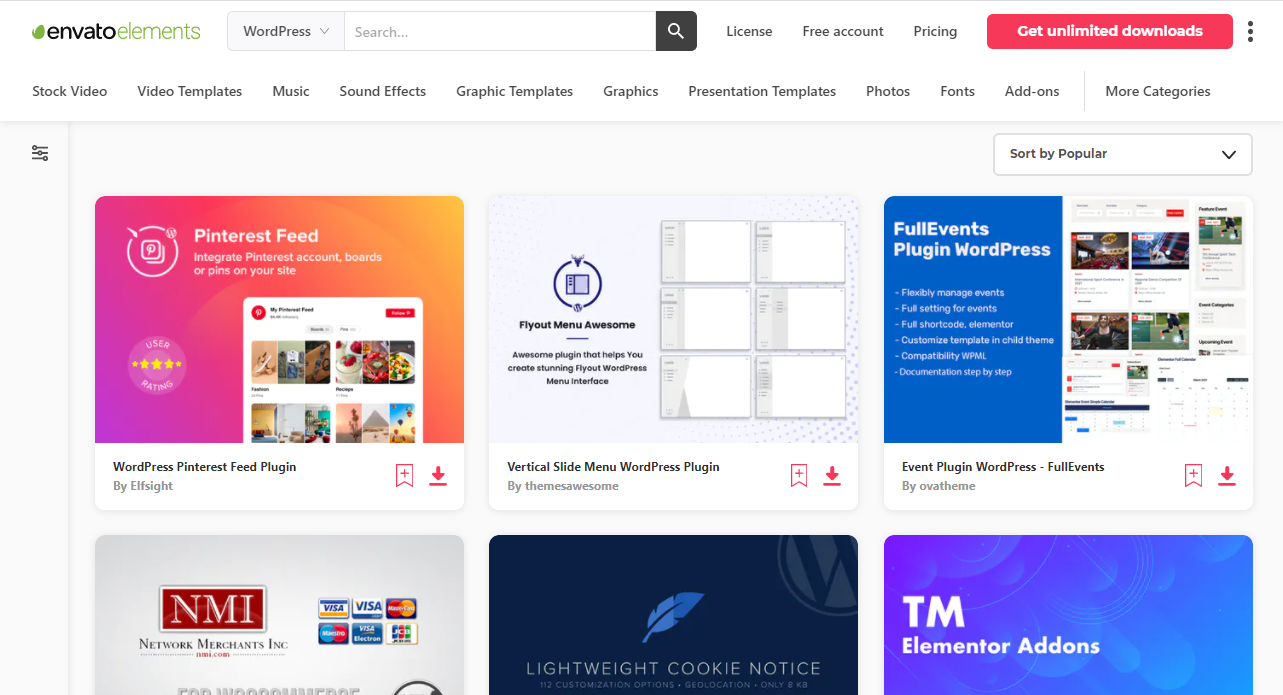Click the WordPress Pinterest Feed Plugin title
This screenshot has width=1283, height=695.
tap(205, 467)
